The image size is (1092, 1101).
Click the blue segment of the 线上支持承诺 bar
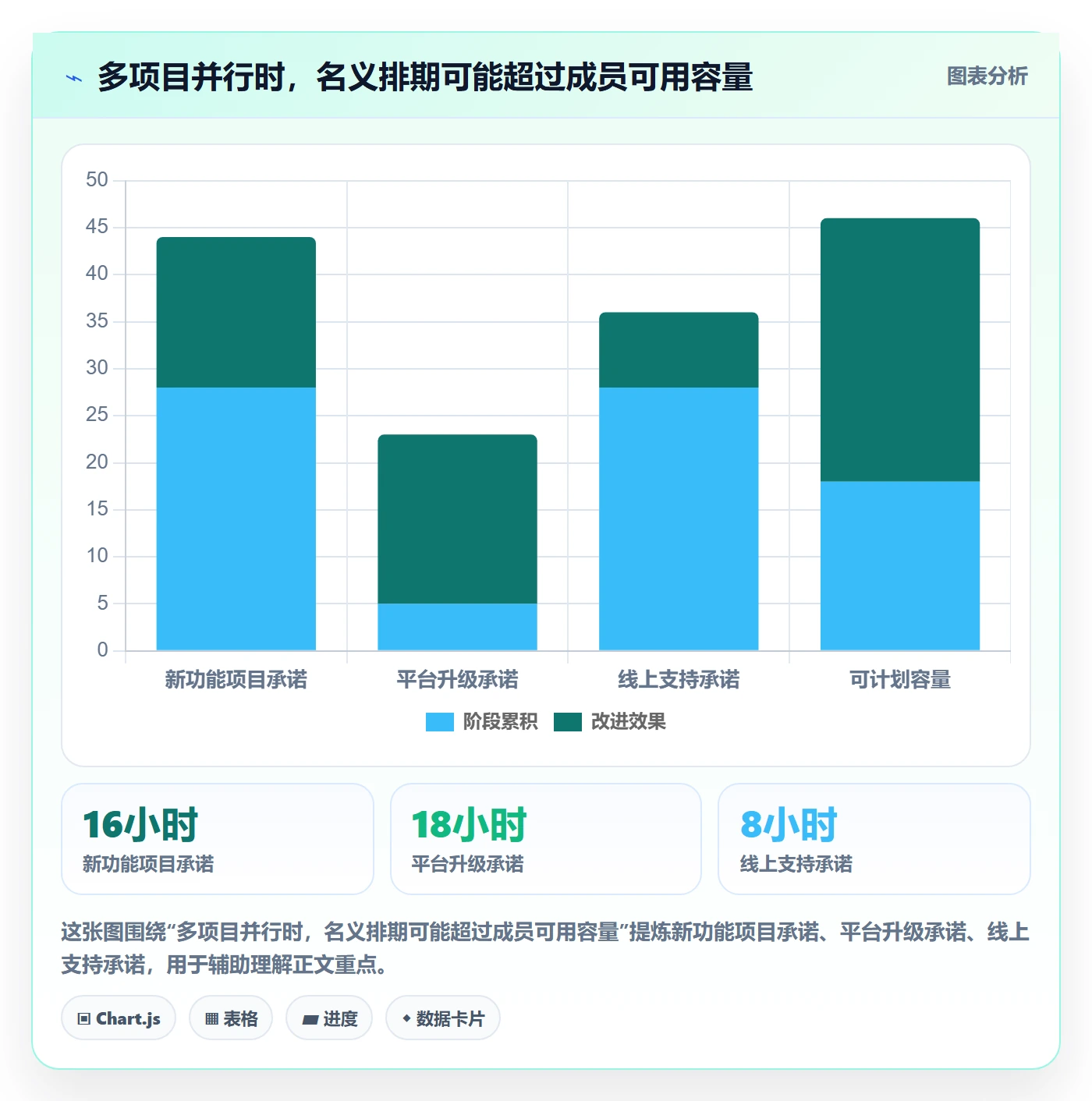point(679,519)
